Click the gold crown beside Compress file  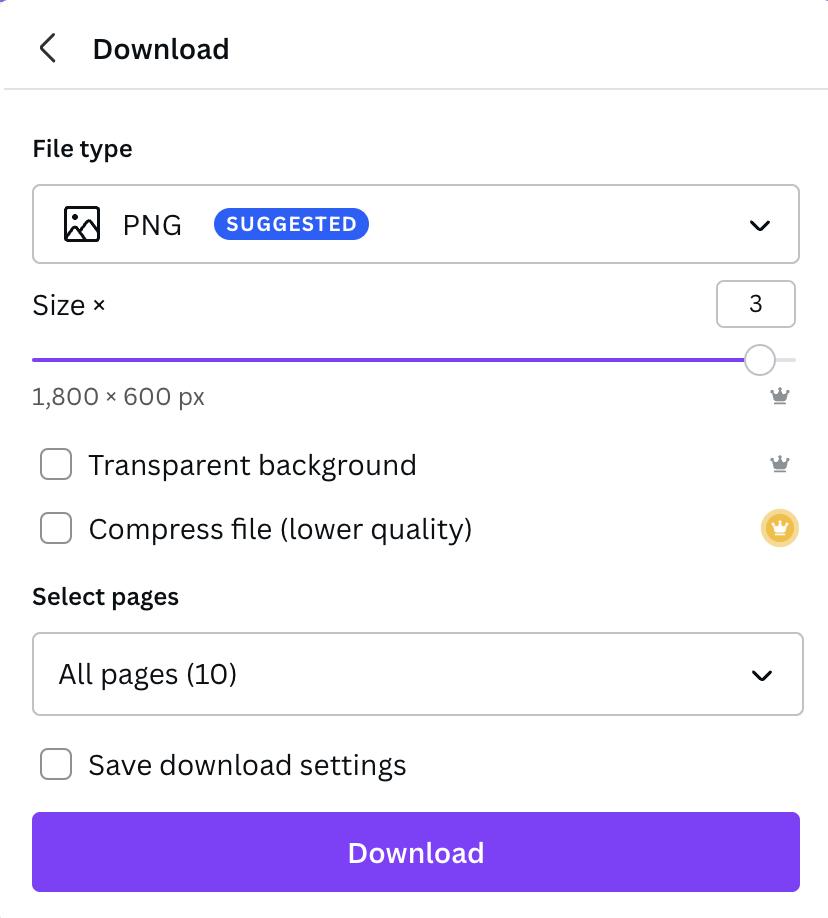pyautogui.click(x=779, y=527)
